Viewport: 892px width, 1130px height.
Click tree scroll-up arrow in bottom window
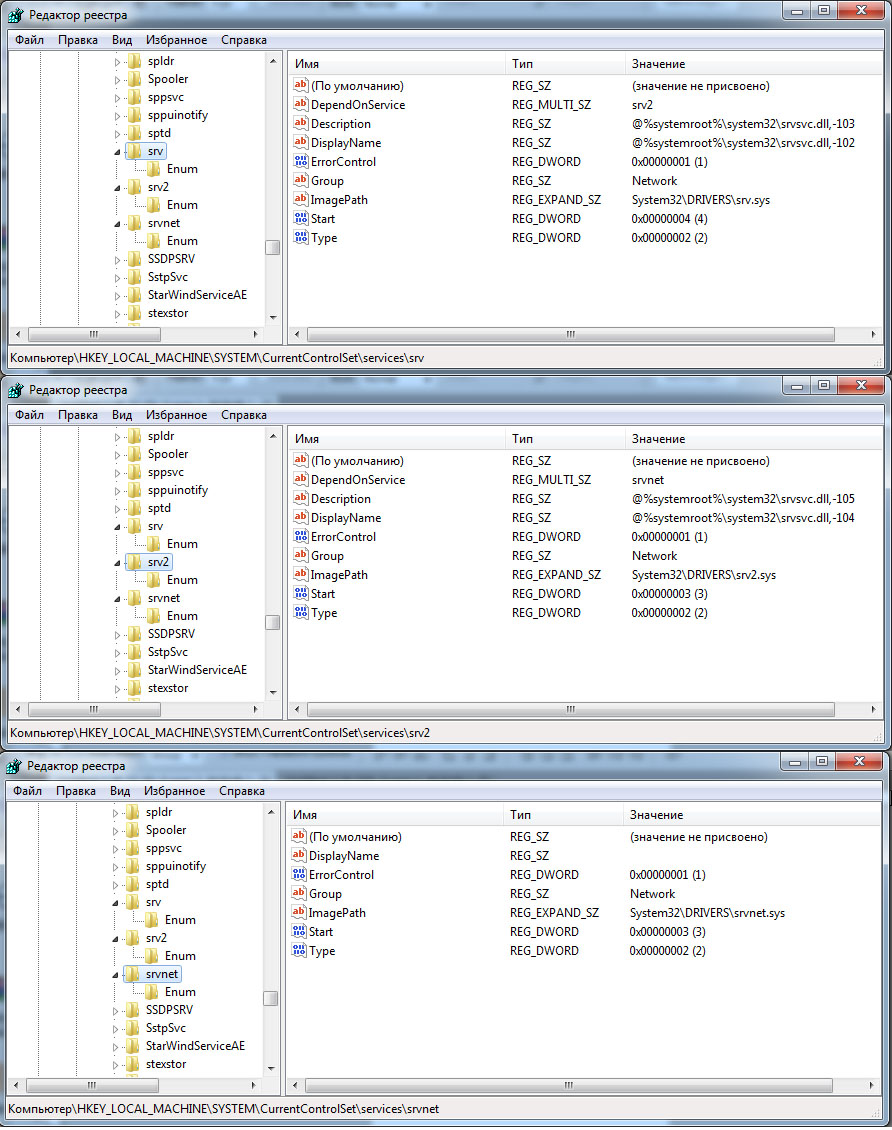(270, 812)
